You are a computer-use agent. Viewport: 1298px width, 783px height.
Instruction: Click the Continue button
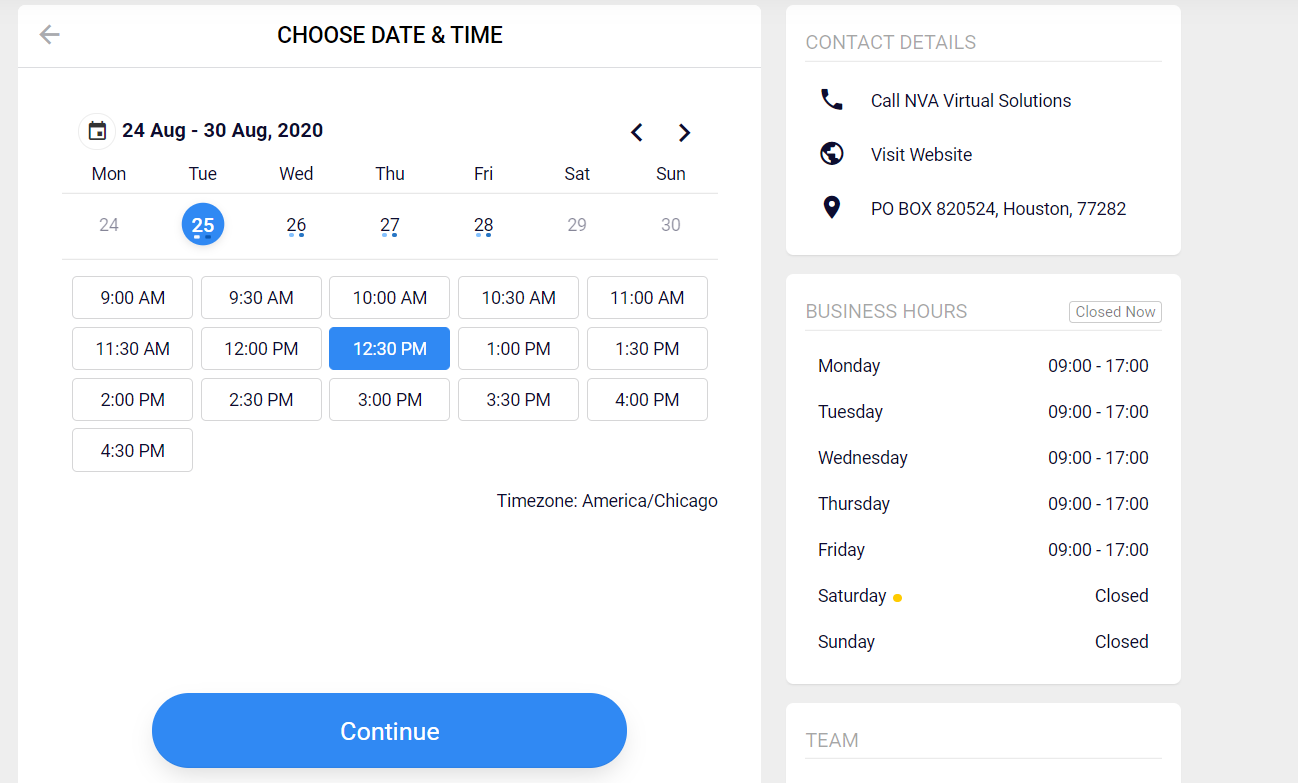[389, 731]
